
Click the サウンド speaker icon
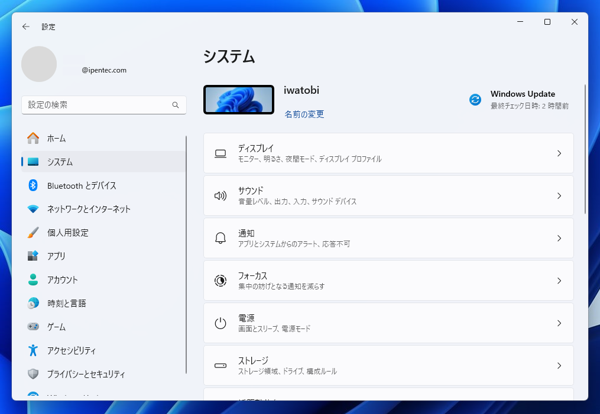pos(220,196)
